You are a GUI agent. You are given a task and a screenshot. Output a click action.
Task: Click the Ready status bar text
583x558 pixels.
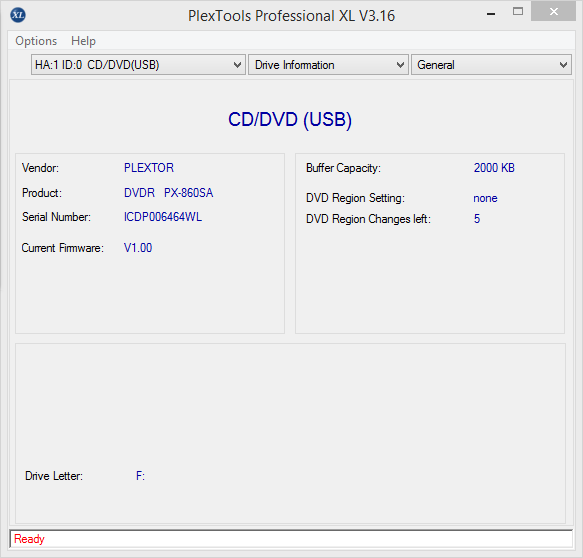(x=29, y=539)
